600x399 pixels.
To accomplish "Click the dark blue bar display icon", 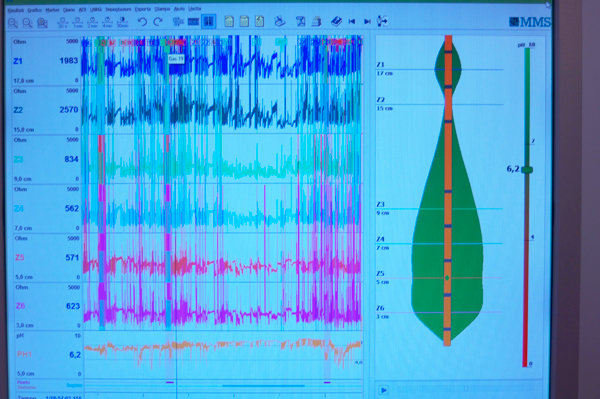I will point(193,22).
